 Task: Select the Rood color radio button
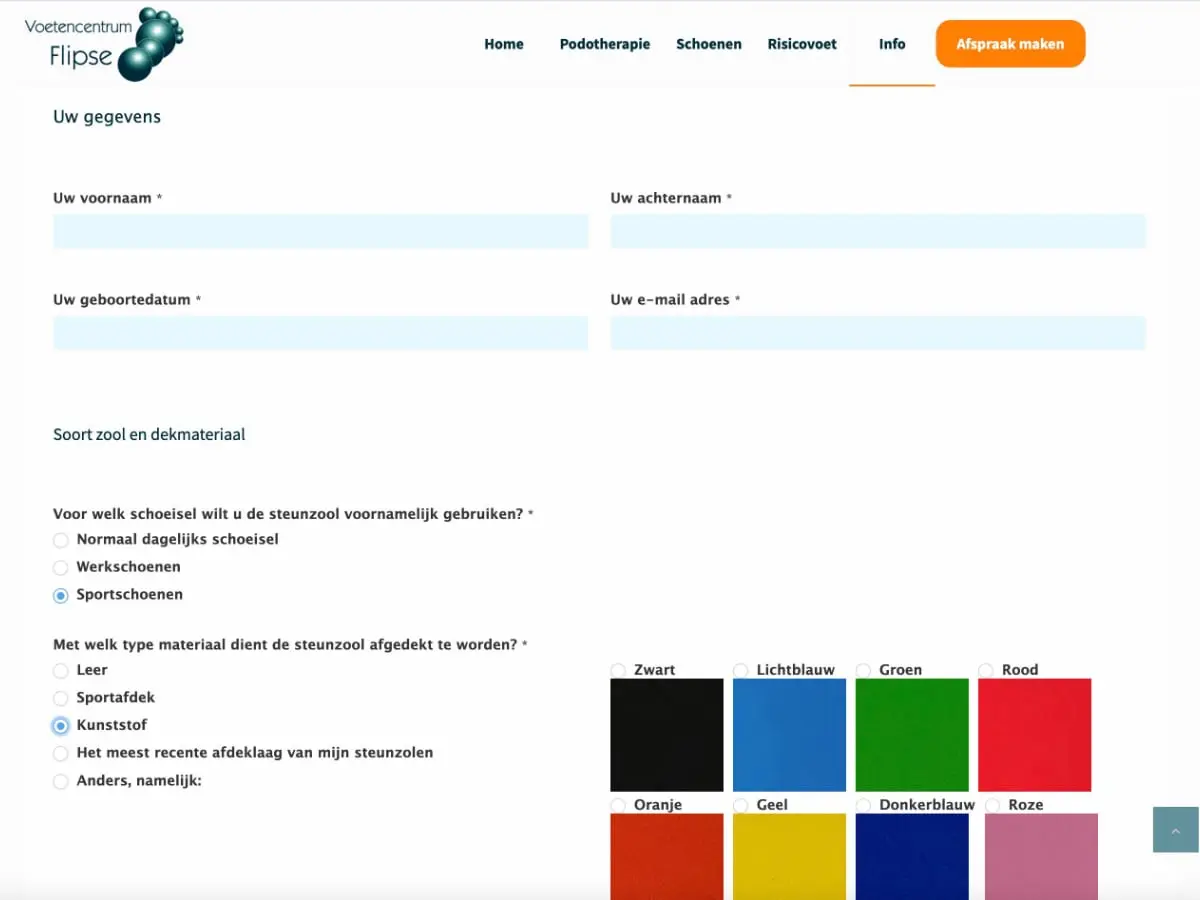point(986,670)
